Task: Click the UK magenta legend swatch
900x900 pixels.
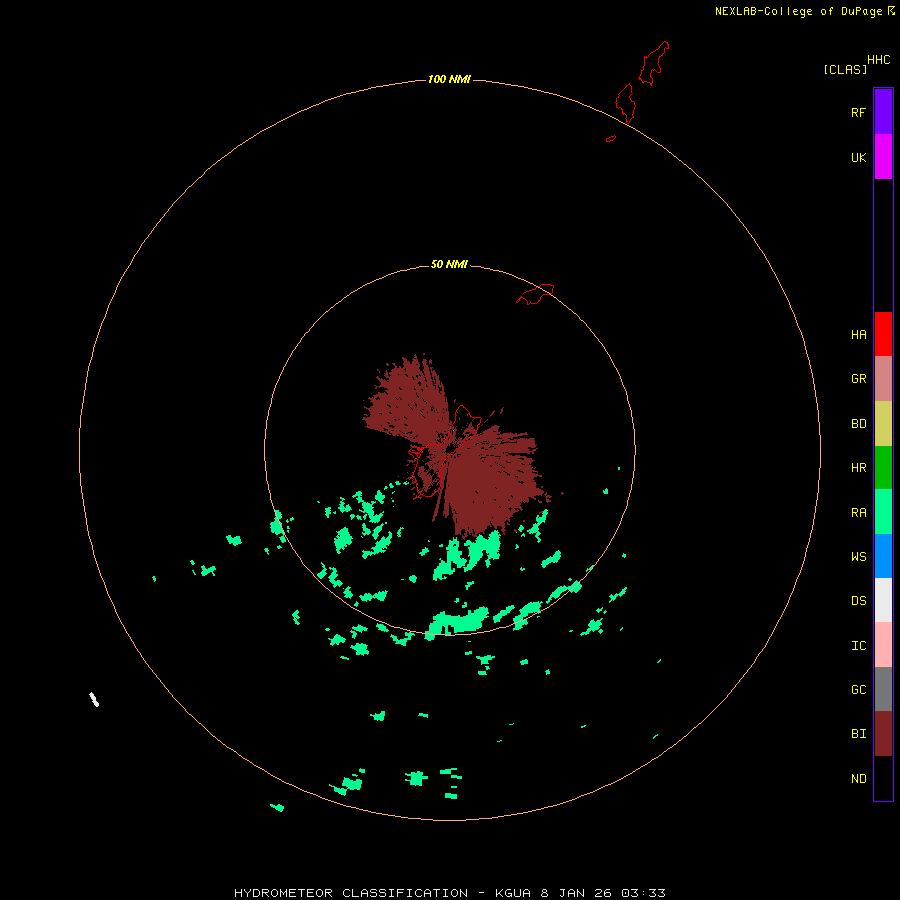Action: tap(883, 157)
